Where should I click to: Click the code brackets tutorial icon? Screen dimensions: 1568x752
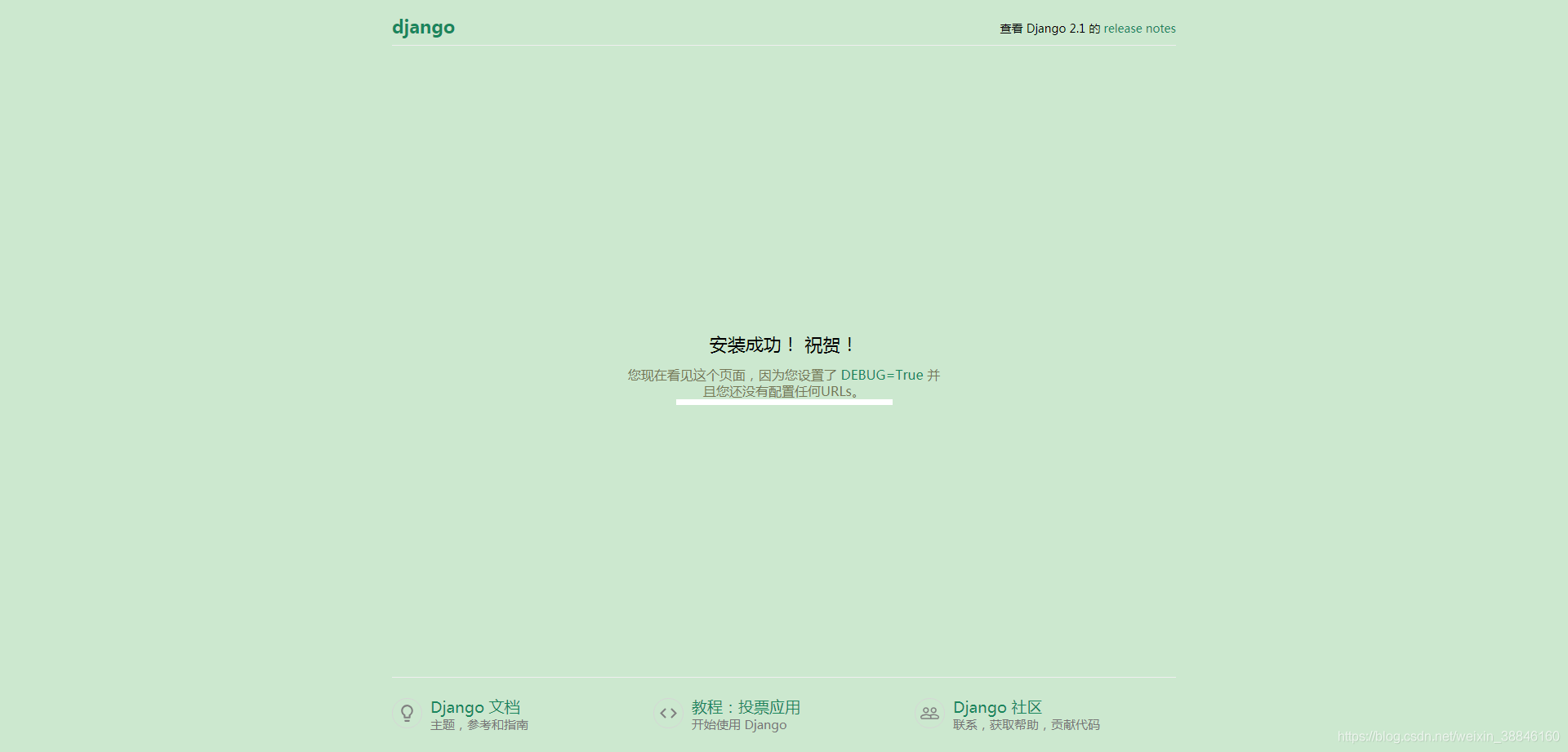point(668,713)
